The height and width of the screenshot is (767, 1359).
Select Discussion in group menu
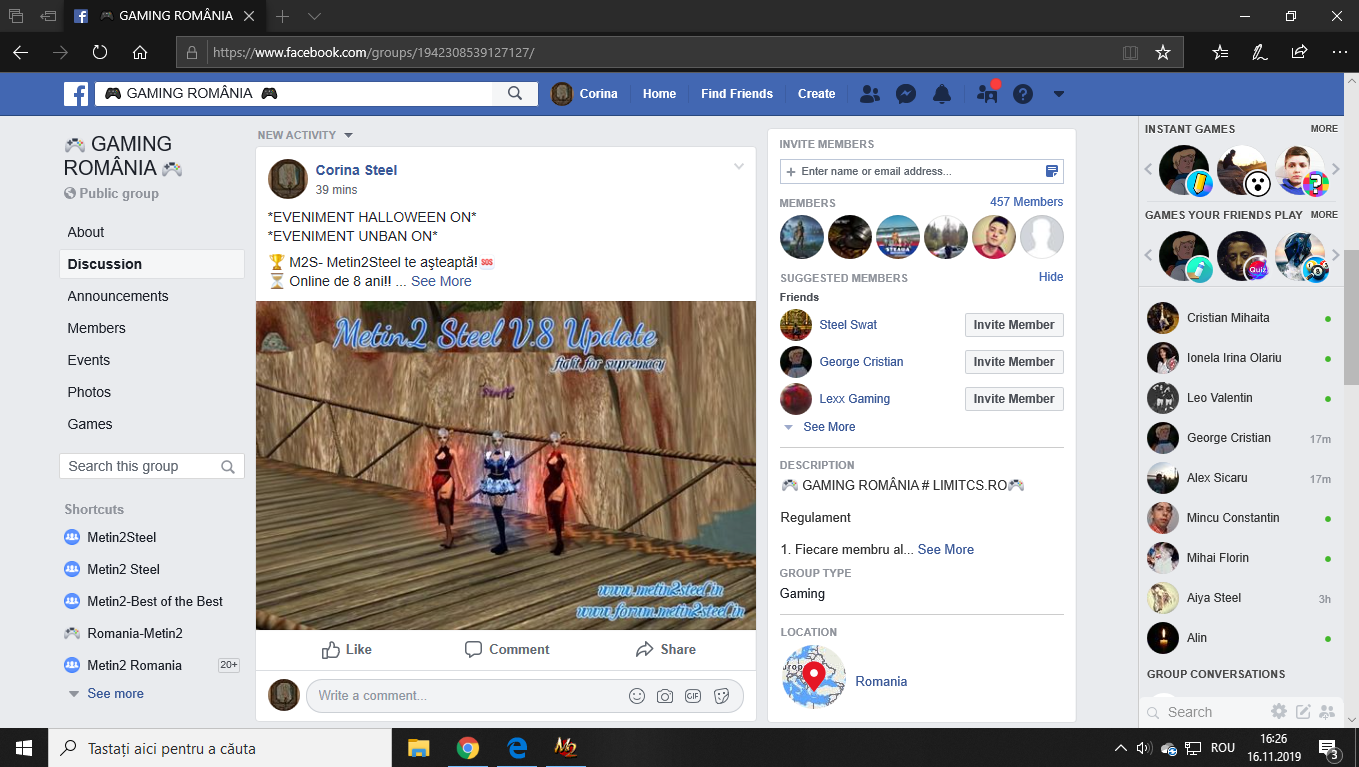tap(152, 264)
